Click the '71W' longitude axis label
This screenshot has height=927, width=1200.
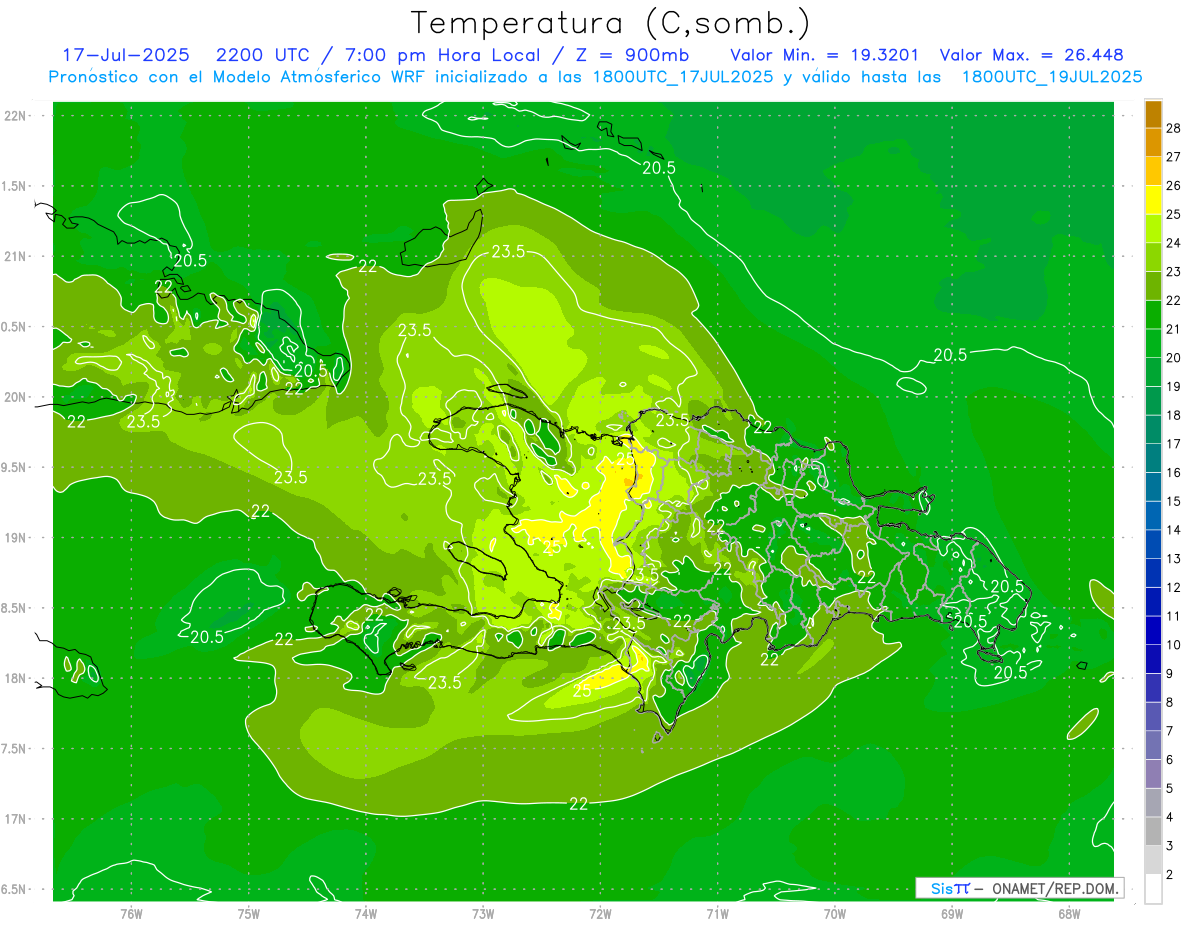tap(718, 914)
